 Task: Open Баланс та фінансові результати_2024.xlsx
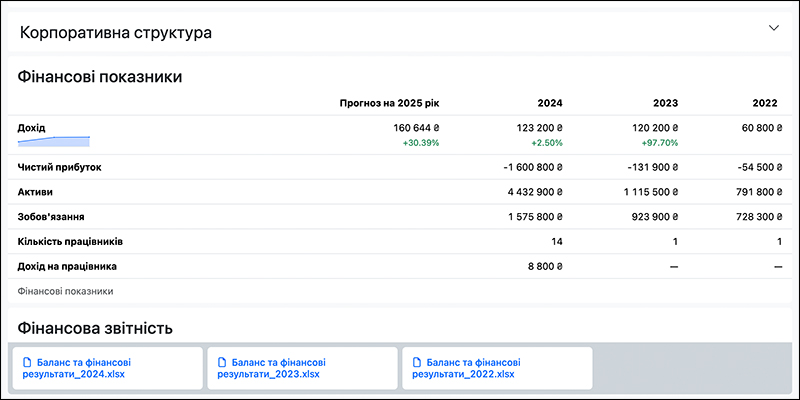tap(80, 368)
